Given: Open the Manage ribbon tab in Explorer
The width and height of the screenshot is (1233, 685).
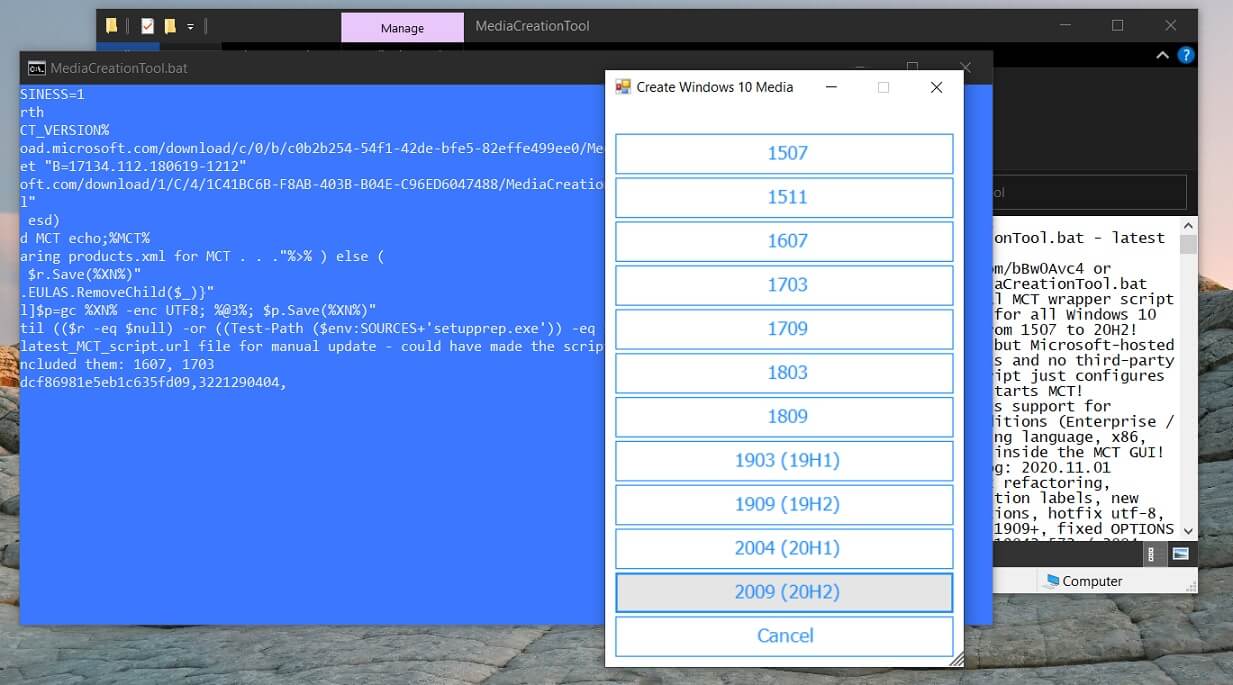Looking at the screenshot, I should (402, 28).
